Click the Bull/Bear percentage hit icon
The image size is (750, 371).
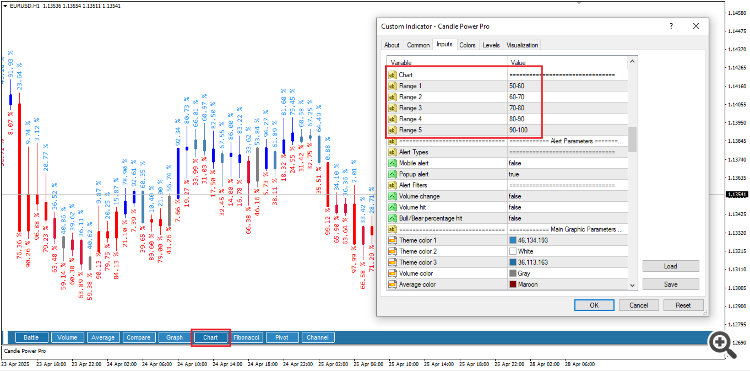(392, 218)
